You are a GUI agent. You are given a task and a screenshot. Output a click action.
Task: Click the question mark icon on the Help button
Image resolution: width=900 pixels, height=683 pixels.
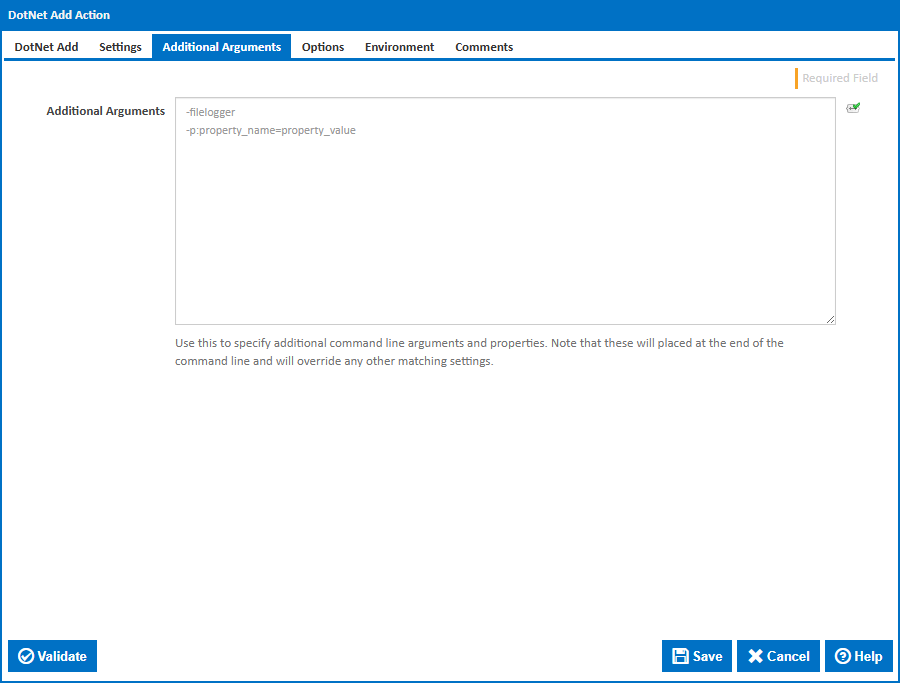(x=843, y=656)
